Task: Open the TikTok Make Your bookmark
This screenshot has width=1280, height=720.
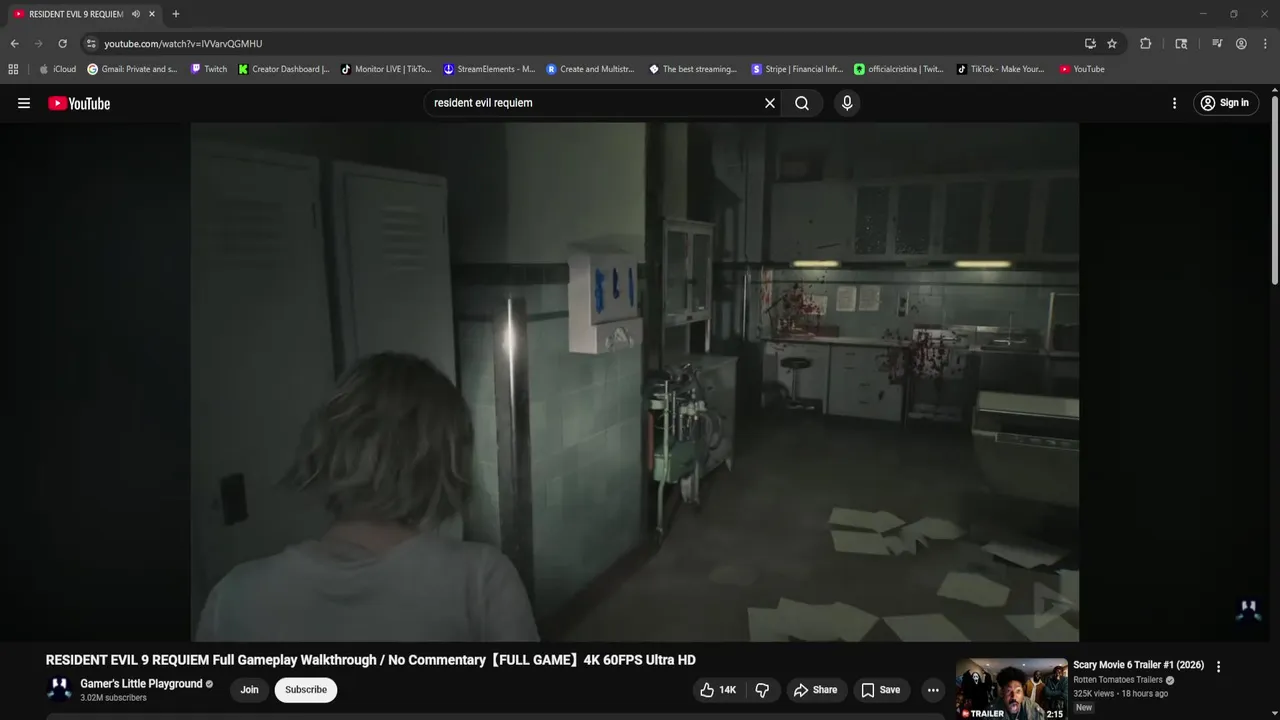Action: (x=1000, y=69)
